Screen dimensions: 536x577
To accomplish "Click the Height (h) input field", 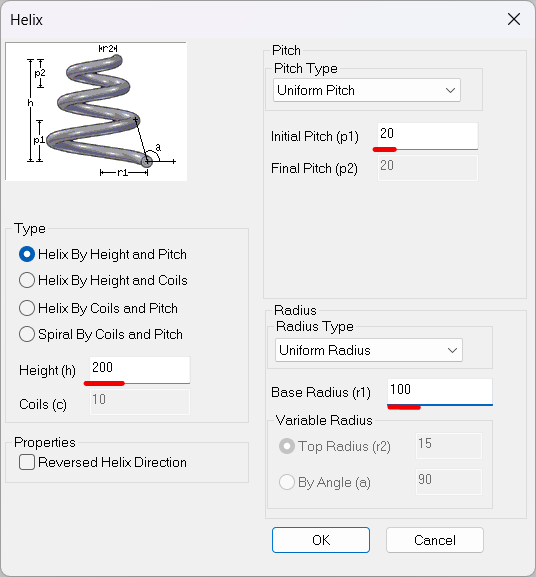I will pyautogui.click(x=140, y=370).
